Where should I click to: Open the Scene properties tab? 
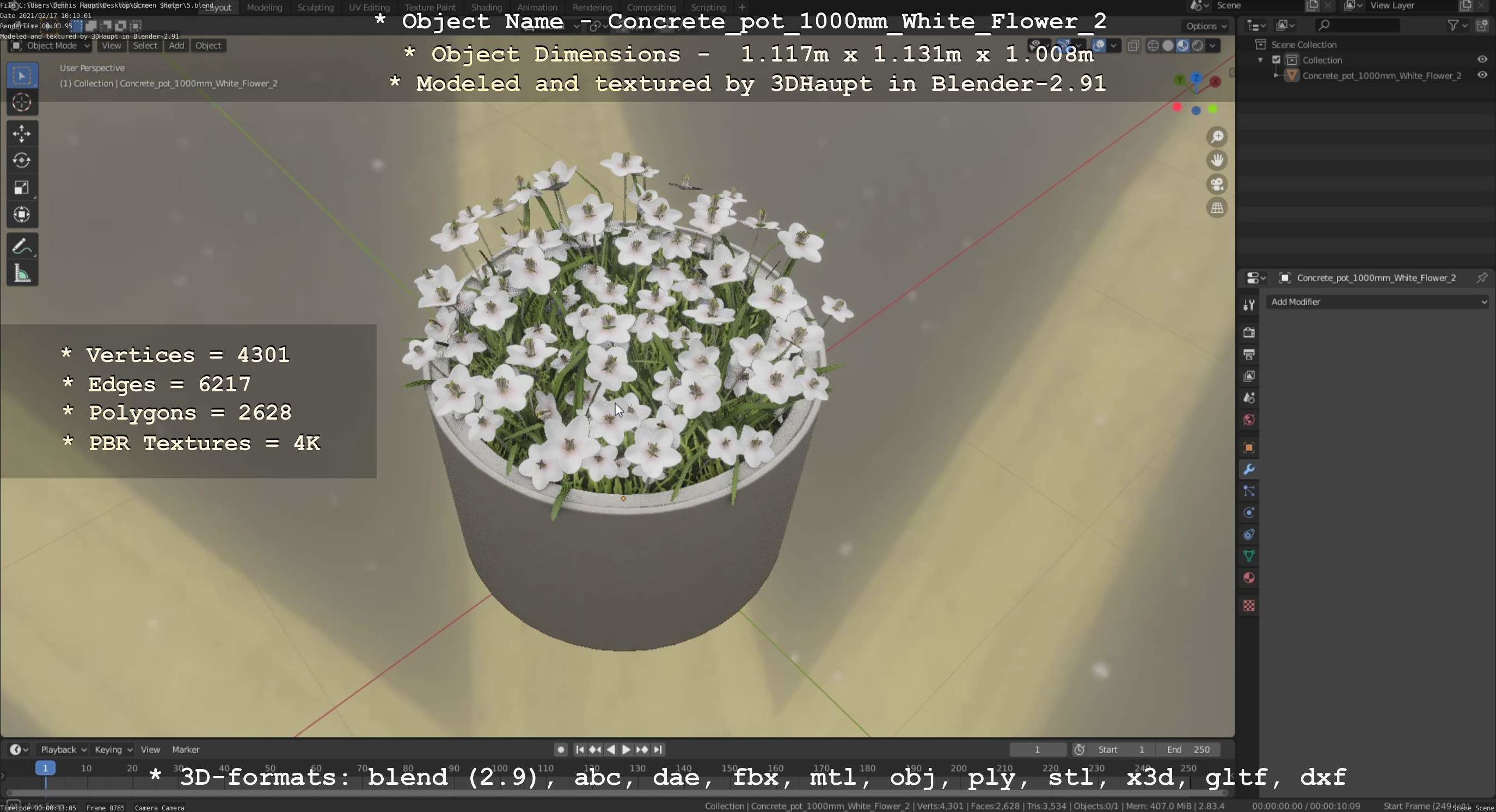pos(1249,398)
